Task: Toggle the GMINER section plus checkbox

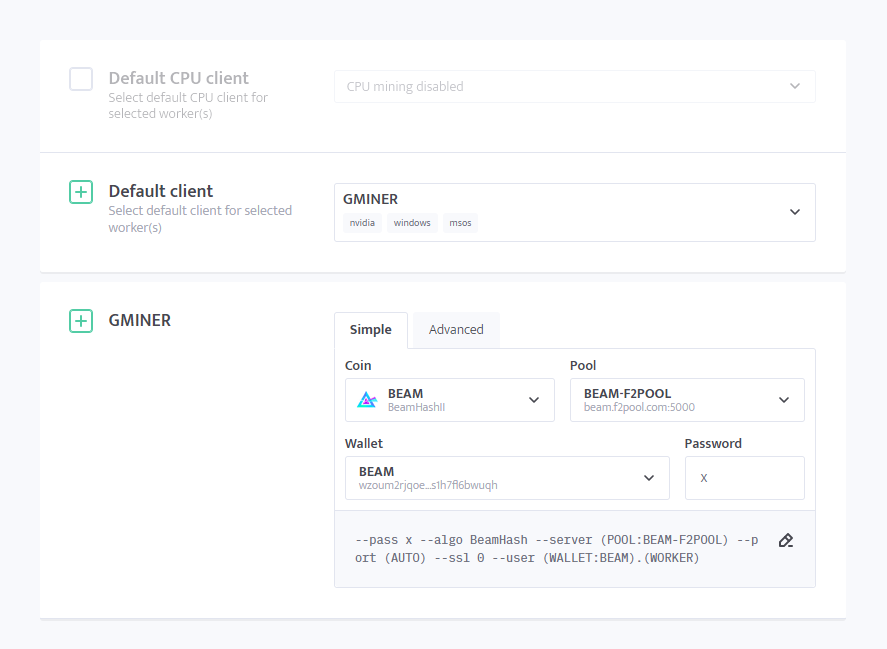Action: pos(81,321)
